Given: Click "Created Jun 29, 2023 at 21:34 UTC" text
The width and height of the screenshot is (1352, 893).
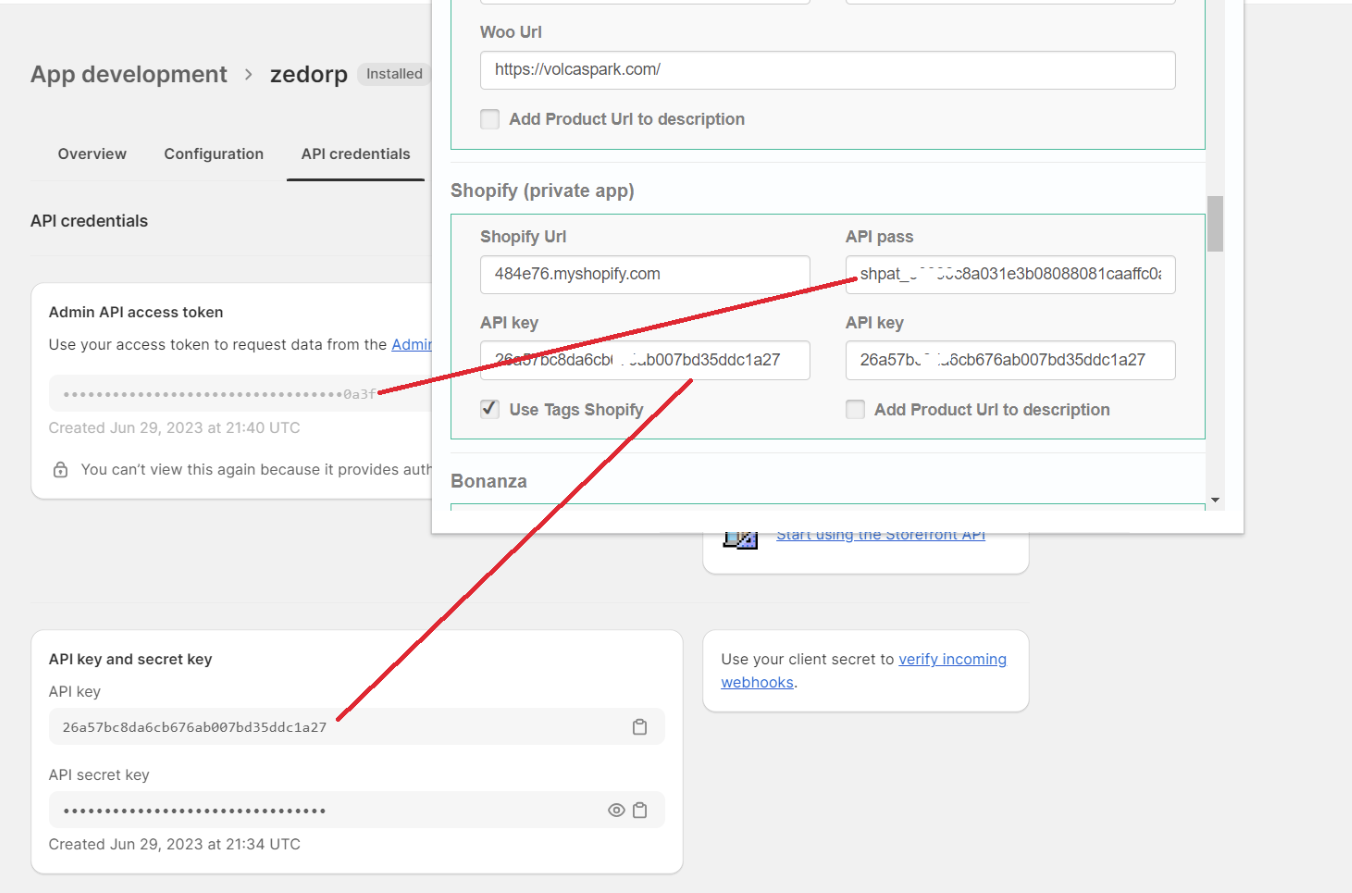Looking at the screenshot, I should click(x=174, y=844).
